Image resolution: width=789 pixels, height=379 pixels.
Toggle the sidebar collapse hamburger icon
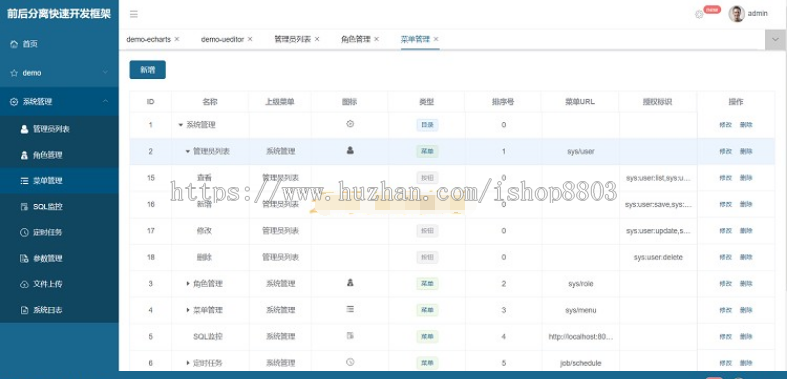pos(134,14)
